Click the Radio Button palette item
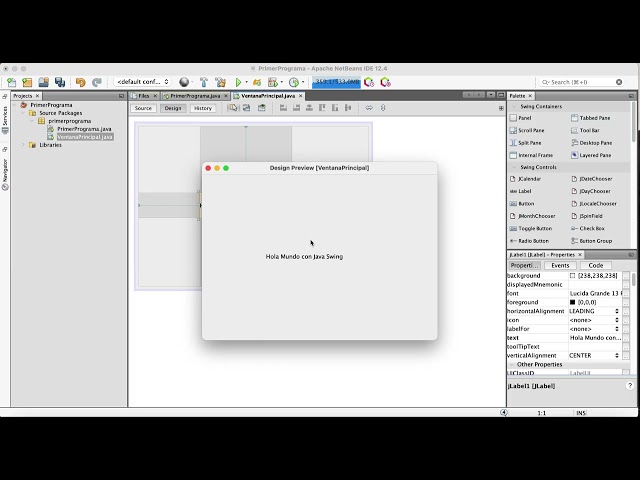 529,241
